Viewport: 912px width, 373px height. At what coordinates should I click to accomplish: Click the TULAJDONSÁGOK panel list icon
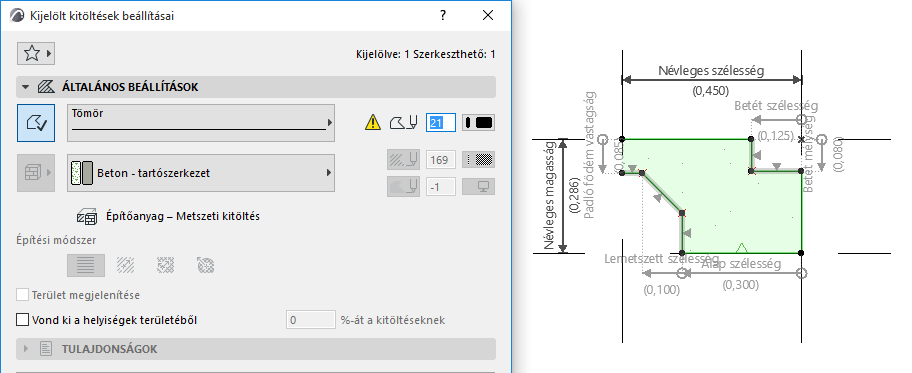(46, 349)
